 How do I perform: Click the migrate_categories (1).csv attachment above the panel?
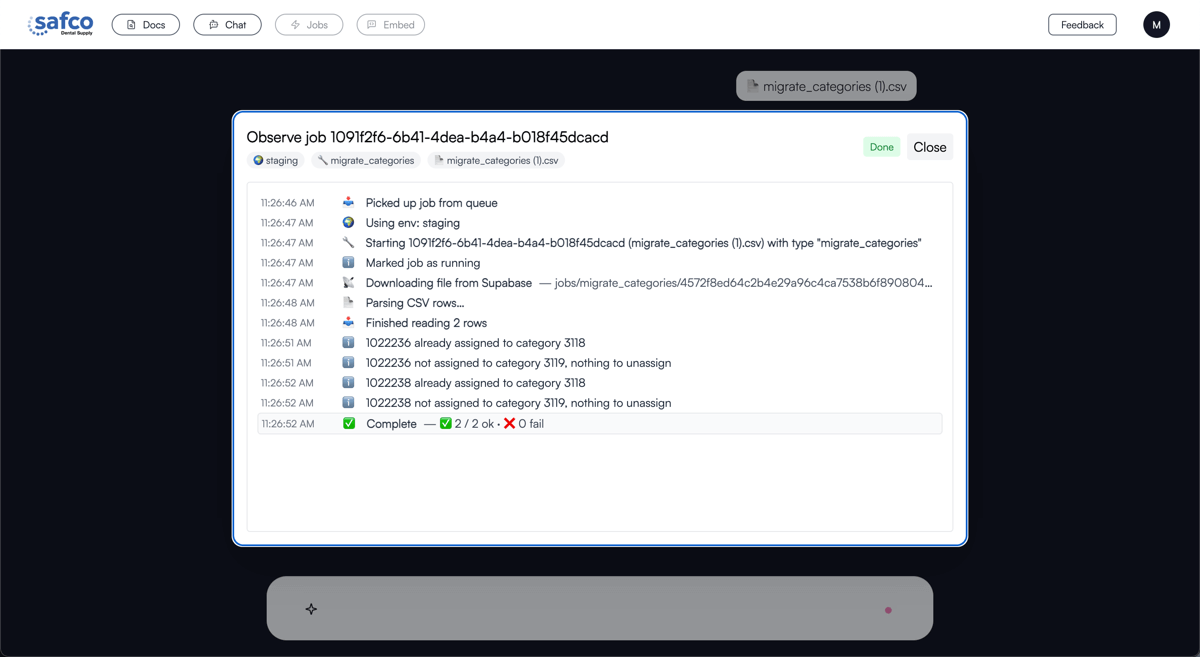pos(826,85)
